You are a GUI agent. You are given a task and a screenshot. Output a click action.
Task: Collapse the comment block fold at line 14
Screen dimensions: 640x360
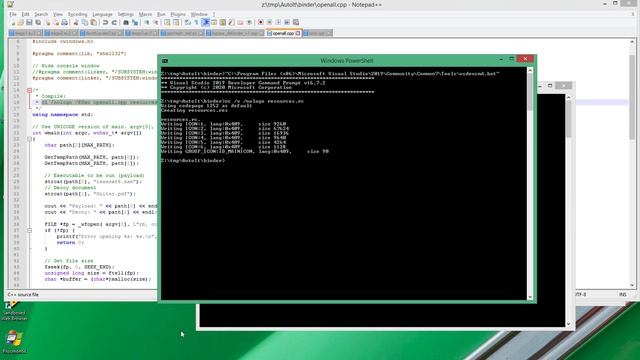(29, 90)
